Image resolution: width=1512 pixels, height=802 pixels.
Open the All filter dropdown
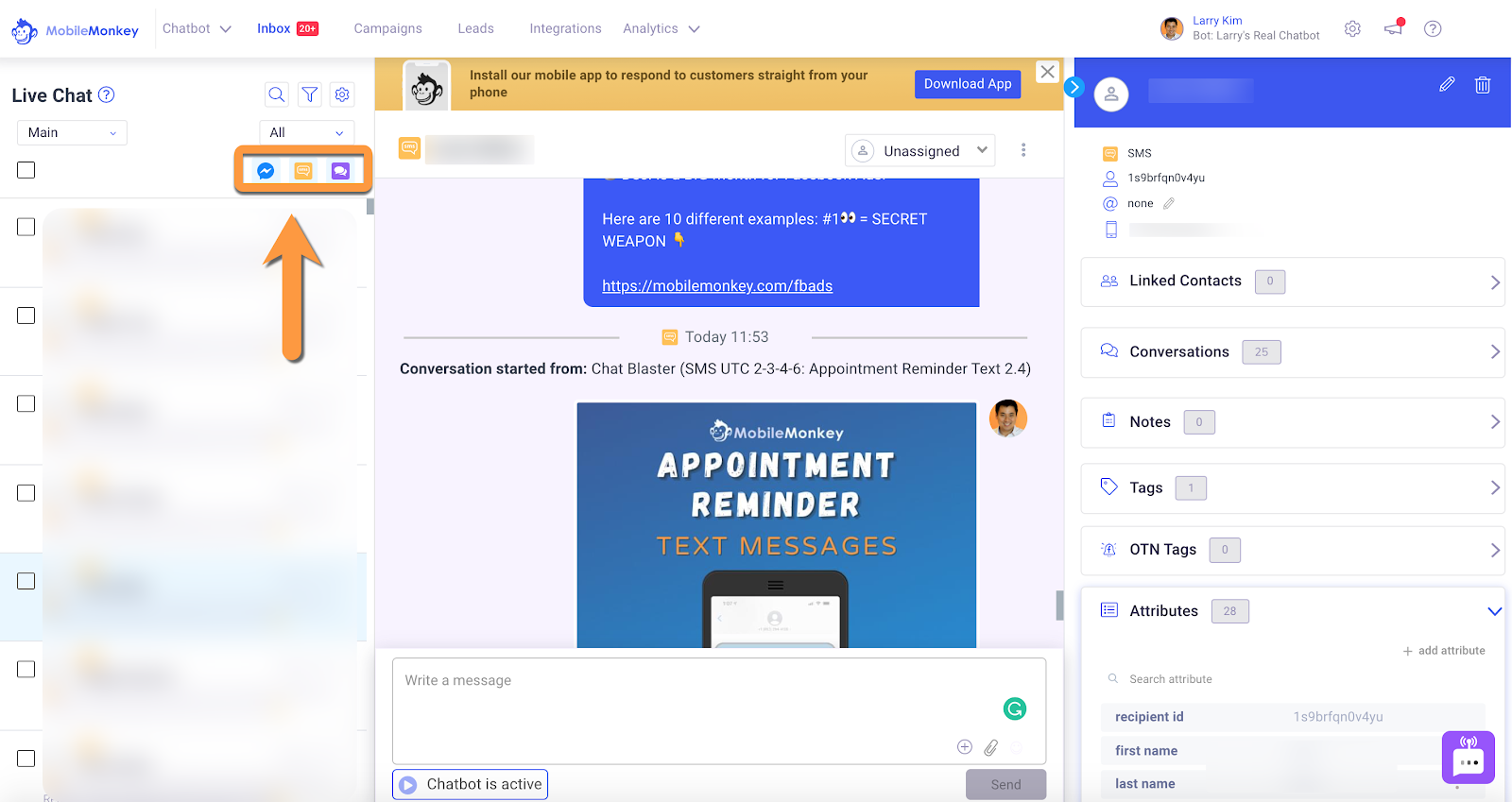307,132
